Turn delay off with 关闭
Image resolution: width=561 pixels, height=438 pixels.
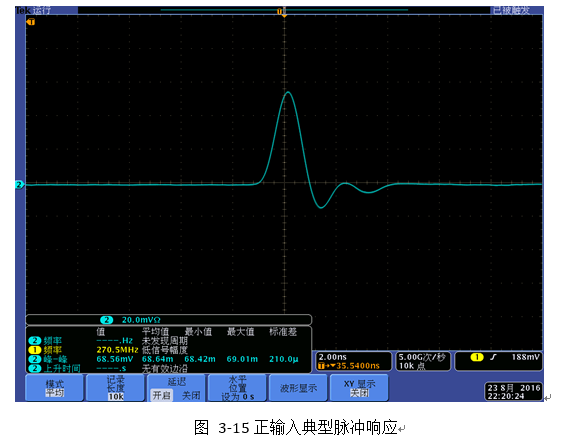[191, 395]
